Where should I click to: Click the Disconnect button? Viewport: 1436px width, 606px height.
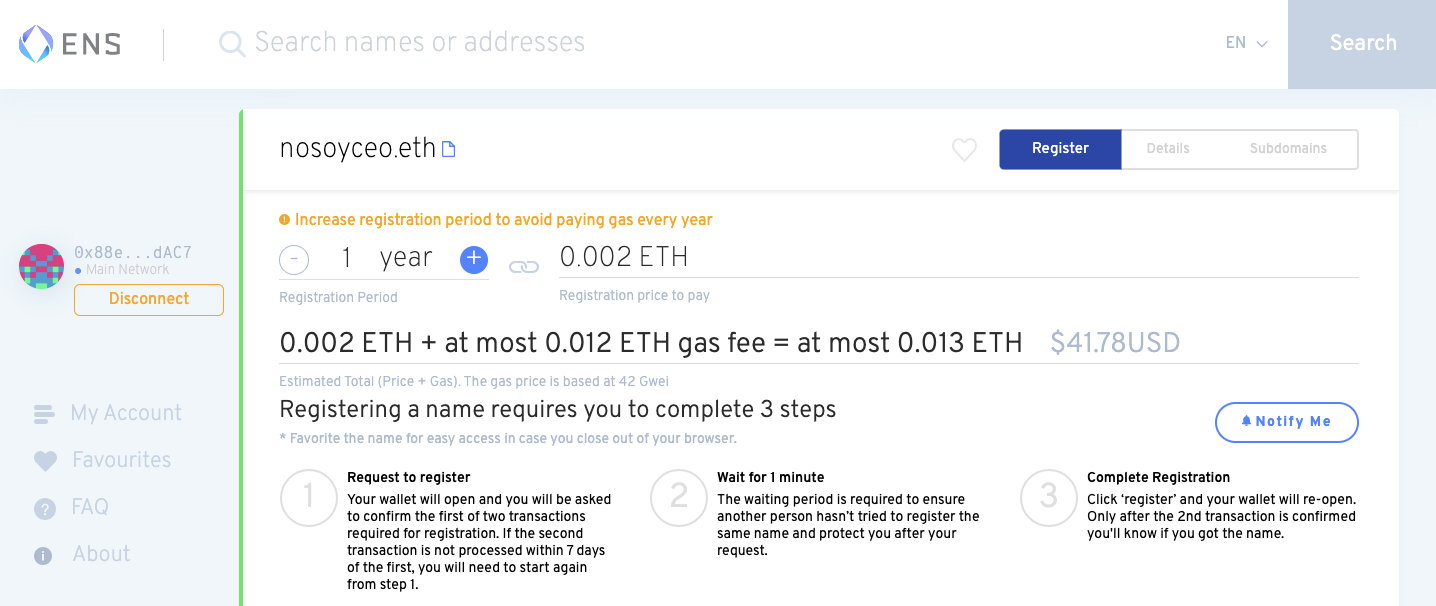click(x=148, y=298)
